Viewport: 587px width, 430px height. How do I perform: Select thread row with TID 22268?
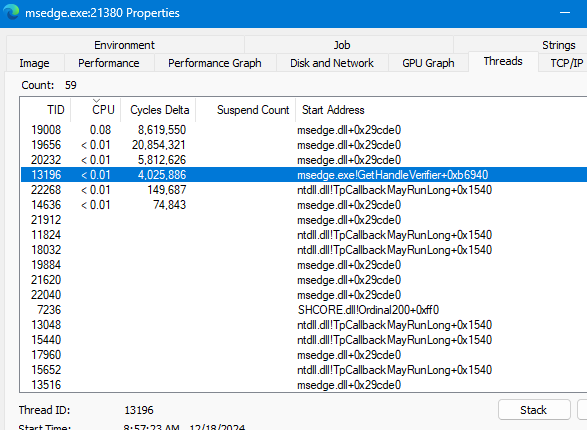click(304, 189)
